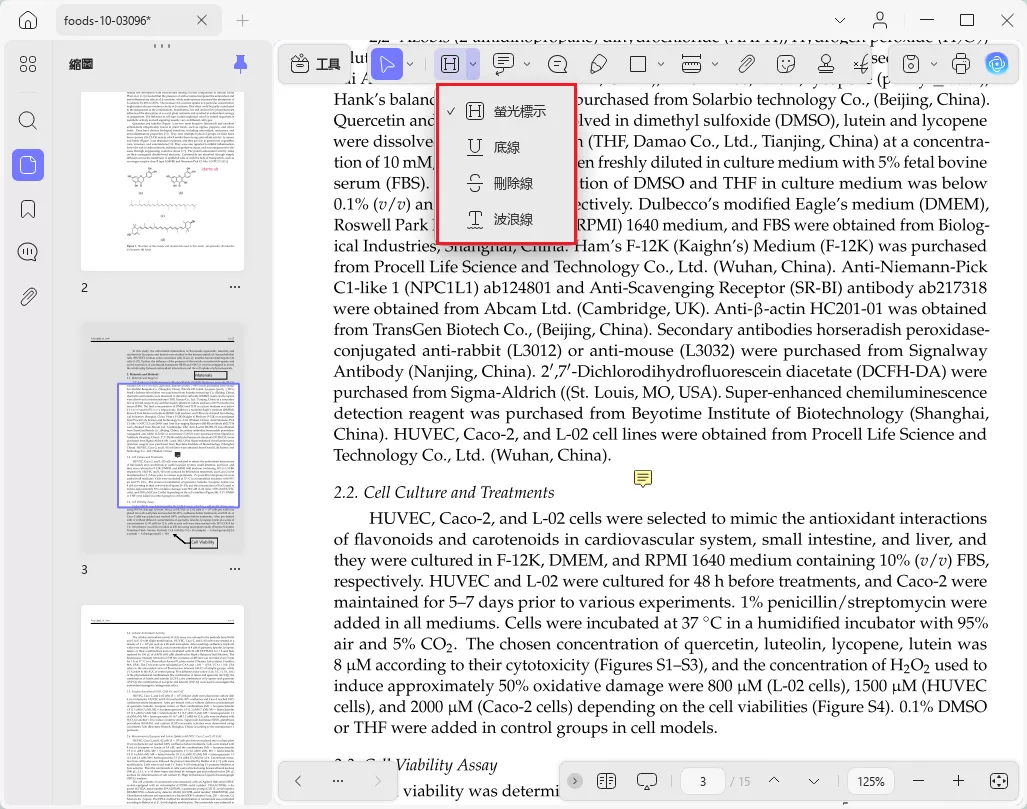Click the 工具 tools button
The width and height of the screenshot is (1027, 809).
(x=316, y=64)
